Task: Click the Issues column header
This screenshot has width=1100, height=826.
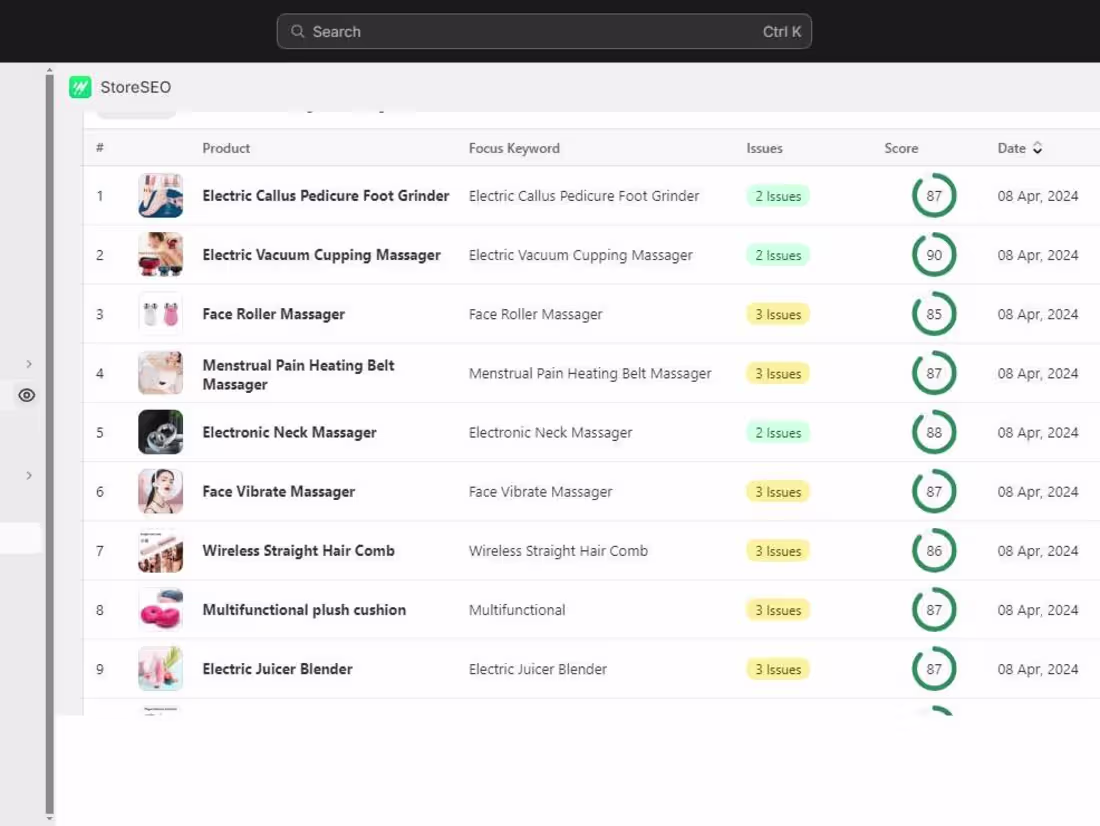Action: 764,148
